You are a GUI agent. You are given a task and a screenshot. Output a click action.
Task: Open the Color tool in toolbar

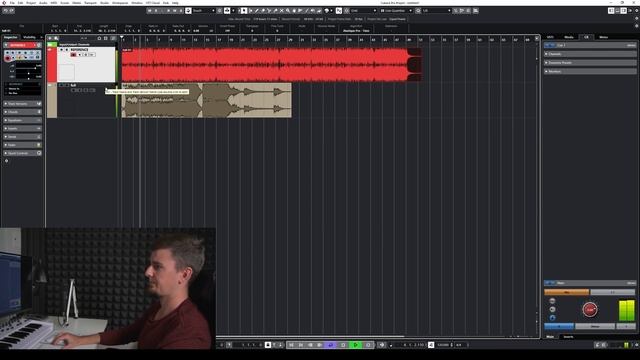tap(327, 11)
